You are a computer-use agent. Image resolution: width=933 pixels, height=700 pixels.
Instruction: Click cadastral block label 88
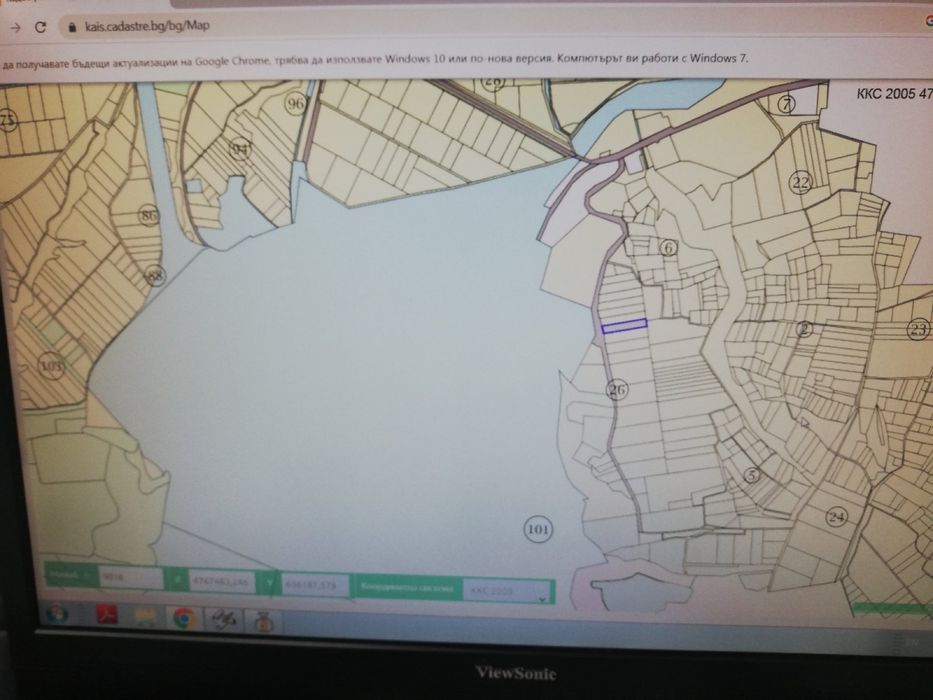155,276
